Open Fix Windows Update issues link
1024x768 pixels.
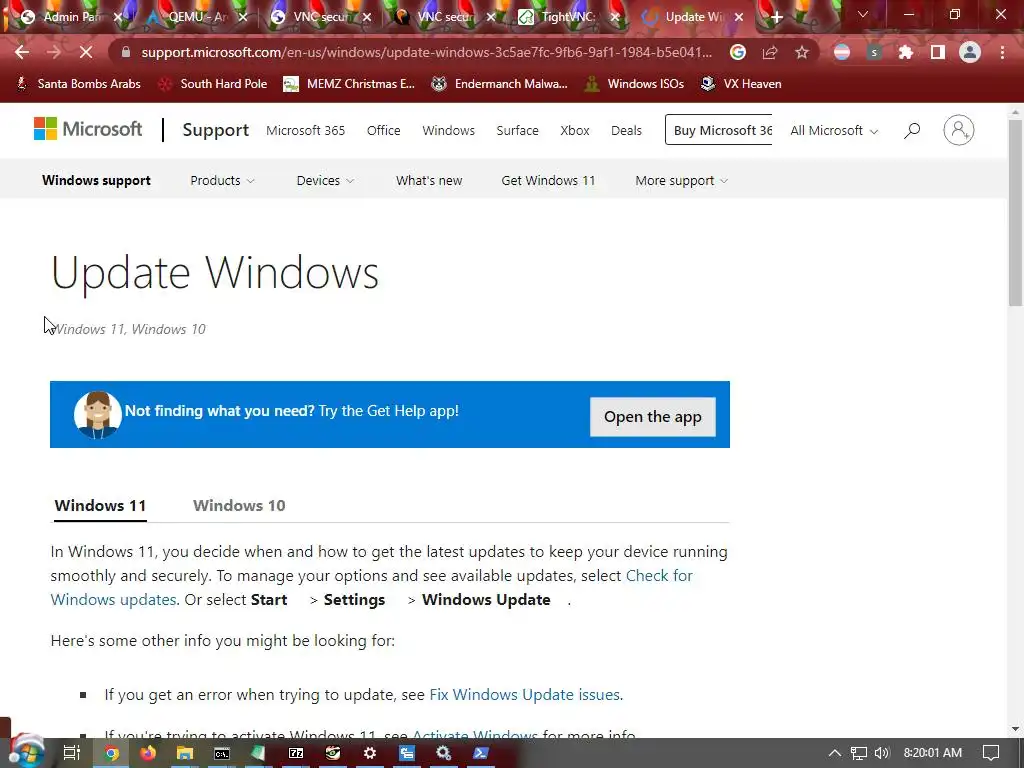pos(524,694)
